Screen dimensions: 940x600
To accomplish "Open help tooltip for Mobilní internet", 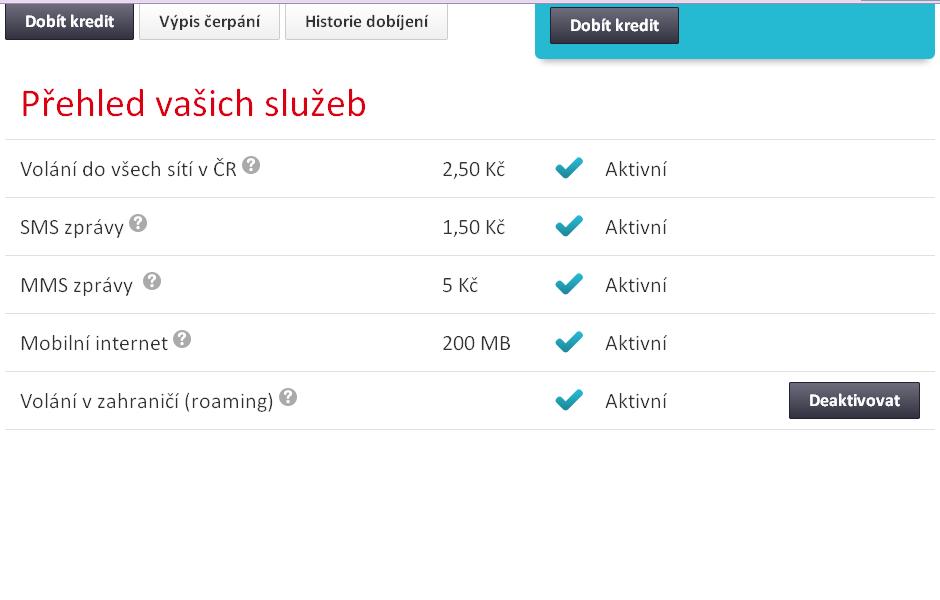I will [182, 339].
